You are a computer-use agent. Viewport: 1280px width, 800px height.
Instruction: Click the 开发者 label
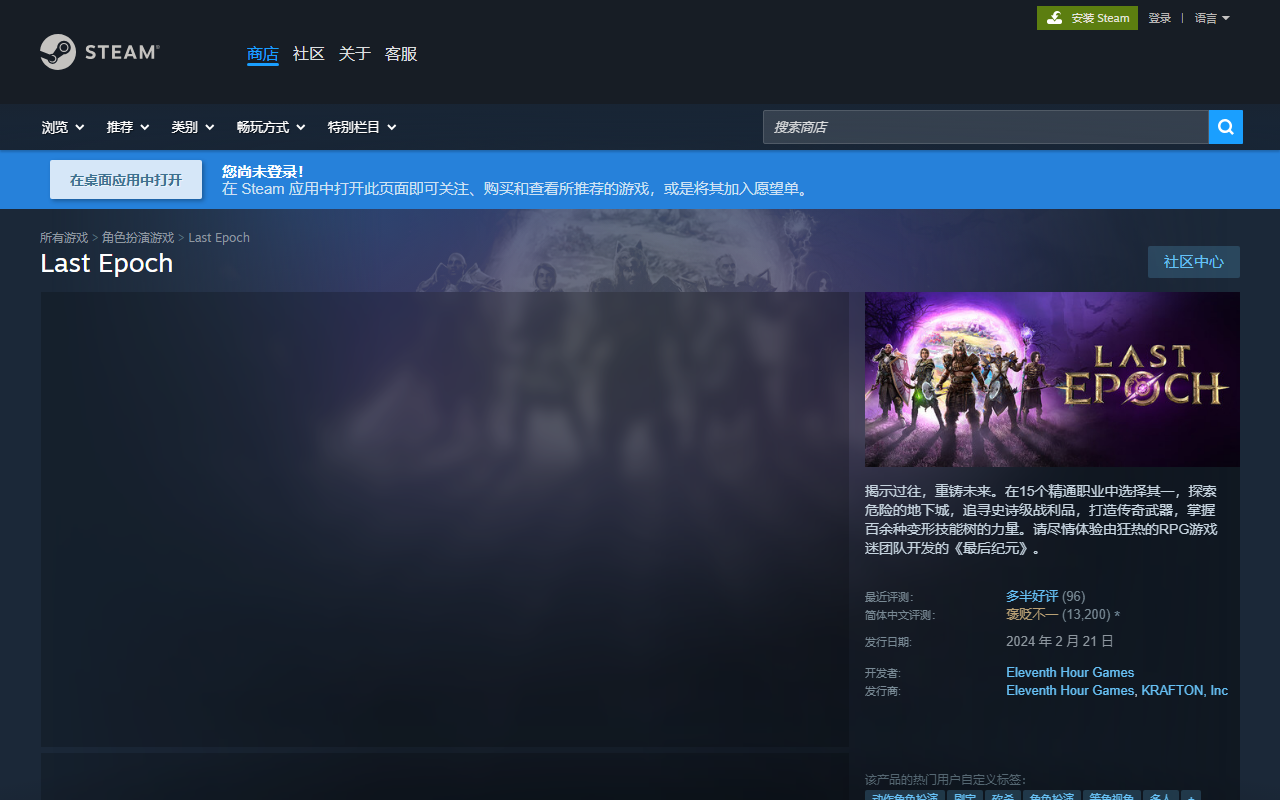(x=883, y=673)
